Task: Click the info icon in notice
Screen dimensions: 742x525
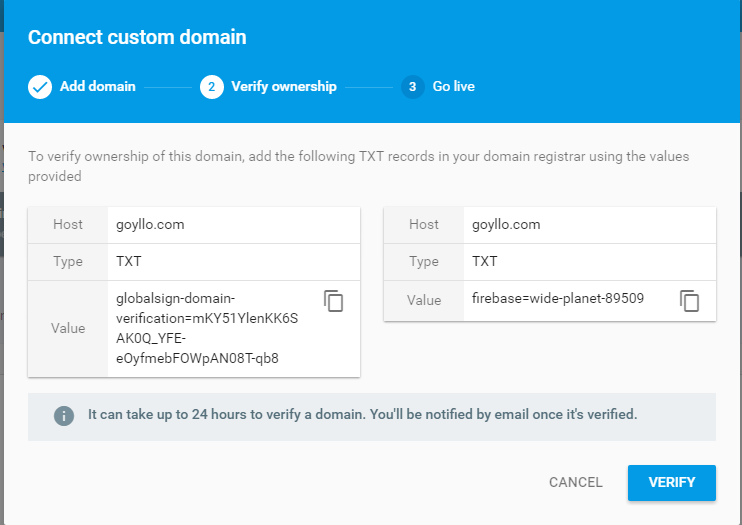Action: coord(64,416)
